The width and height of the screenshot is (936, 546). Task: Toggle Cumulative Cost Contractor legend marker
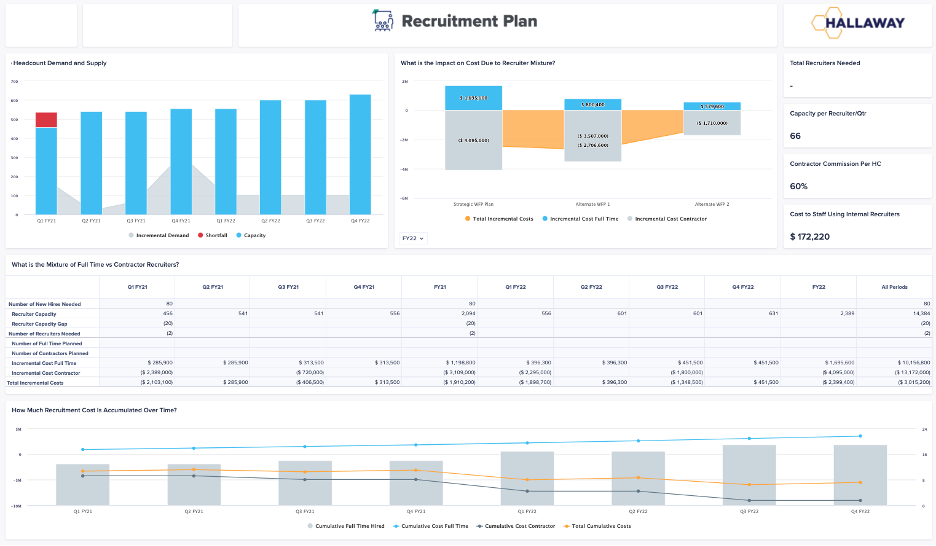coord(479,526)
